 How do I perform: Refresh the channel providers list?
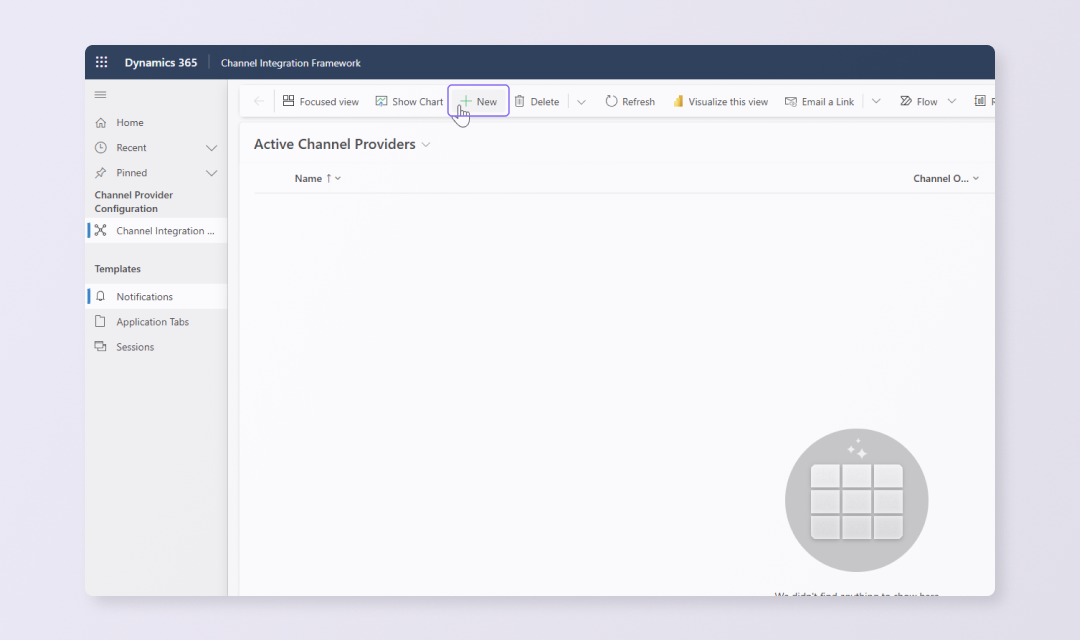tap(630, 102)
